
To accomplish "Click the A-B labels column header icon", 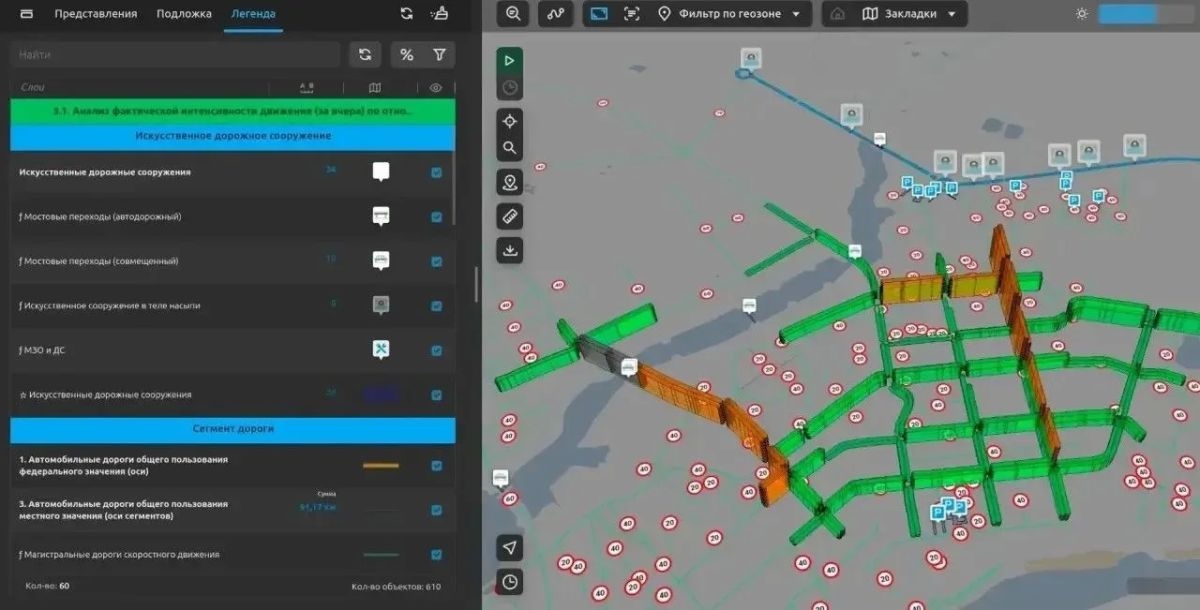I will tap(307, 88).
